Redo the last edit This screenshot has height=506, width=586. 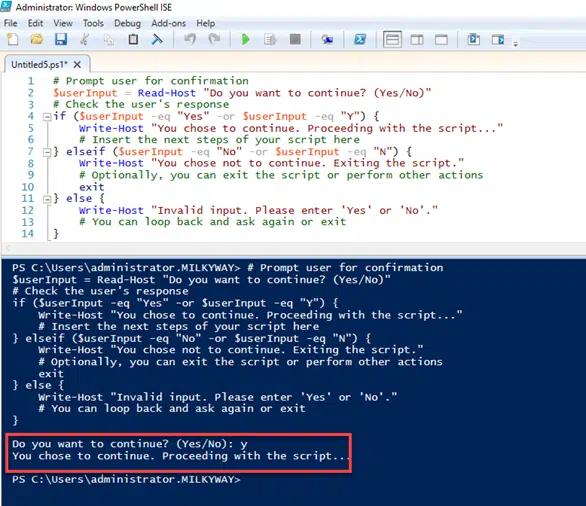tap(215, 39)
